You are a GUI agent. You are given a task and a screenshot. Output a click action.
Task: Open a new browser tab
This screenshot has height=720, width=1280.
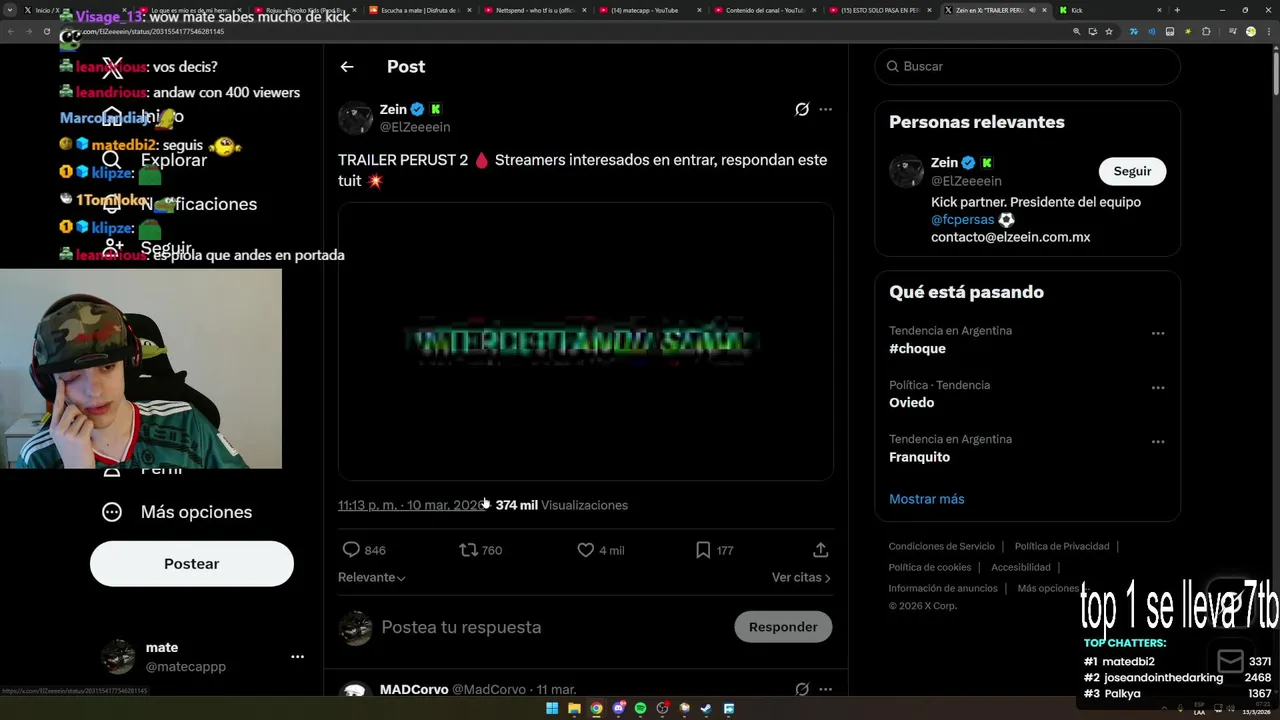click(1177, 10)
